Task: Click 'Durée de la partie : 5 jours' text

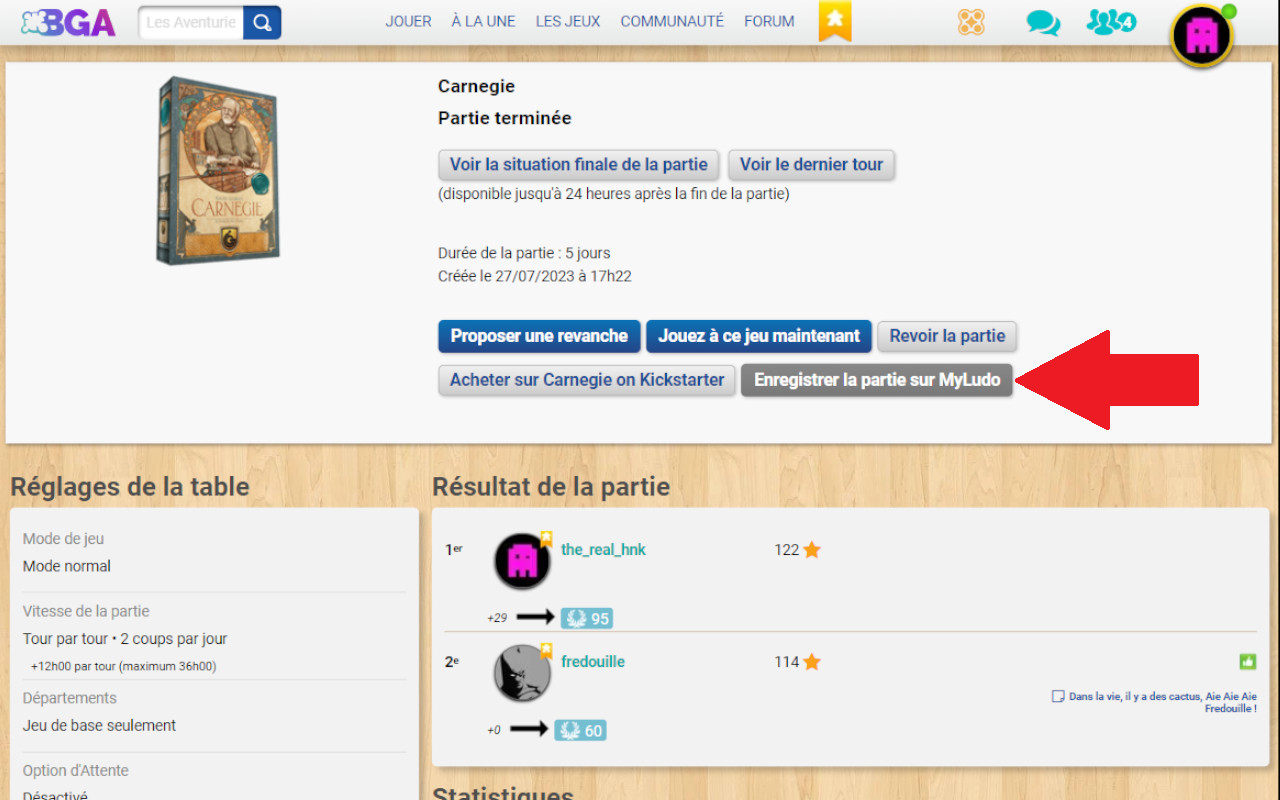Action: [524, 253]
